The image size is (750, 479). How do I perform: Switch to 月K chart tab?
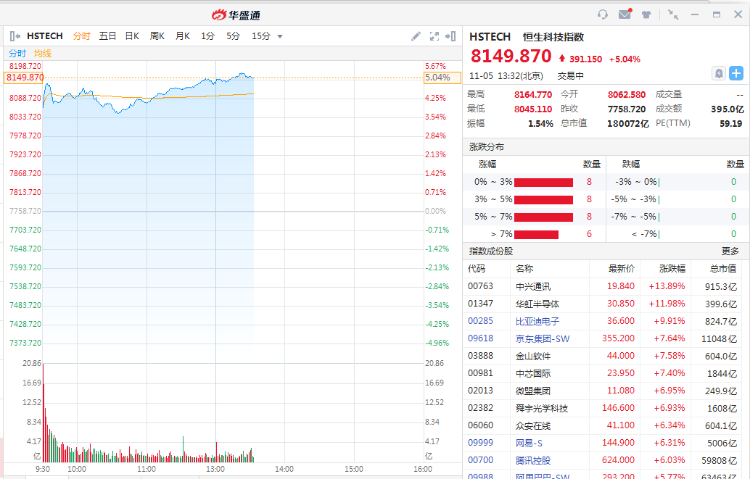pos(182,36)
